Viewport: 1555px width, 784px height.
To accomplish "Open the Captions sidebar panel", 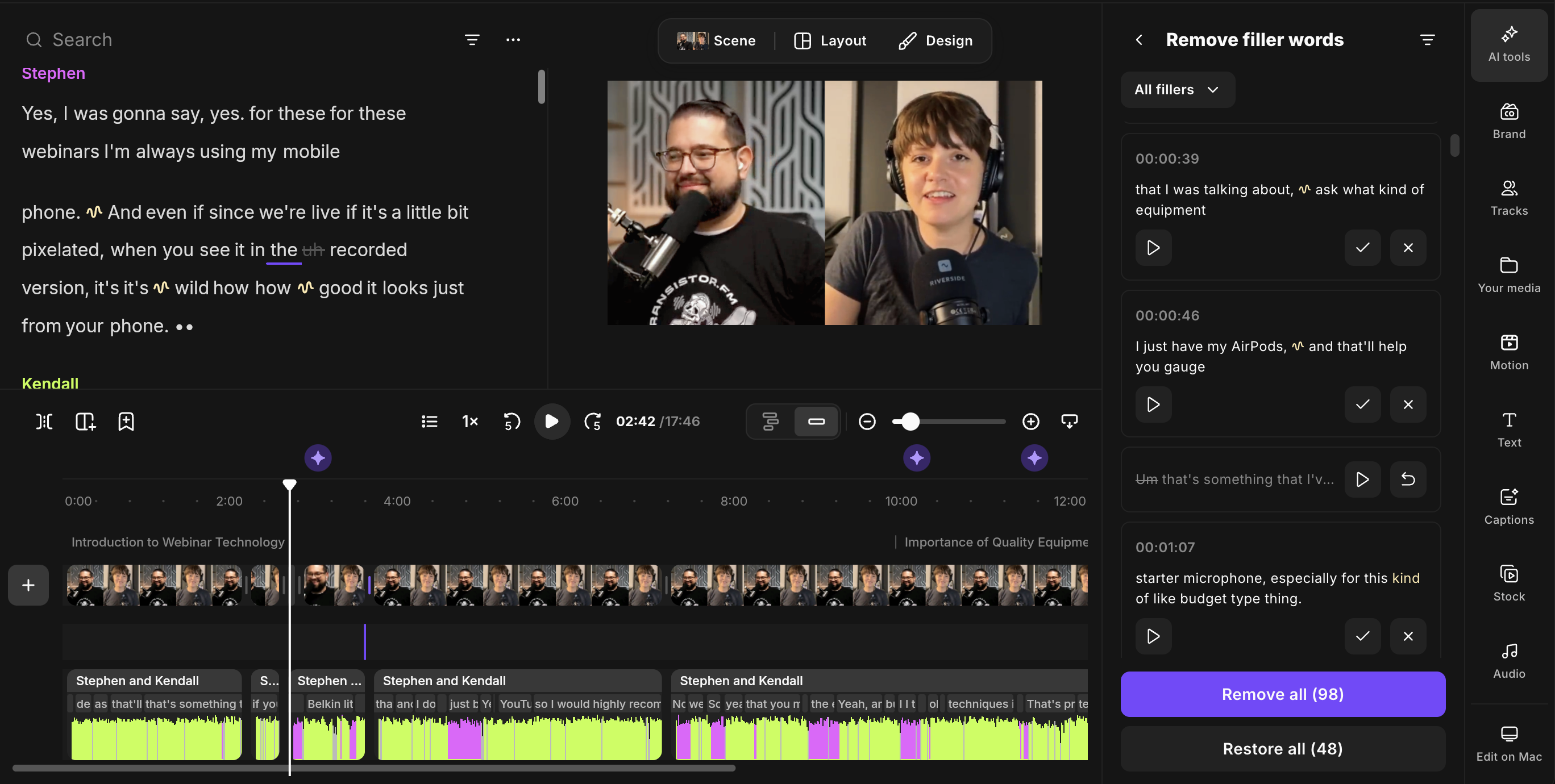I will (1508, 507).
